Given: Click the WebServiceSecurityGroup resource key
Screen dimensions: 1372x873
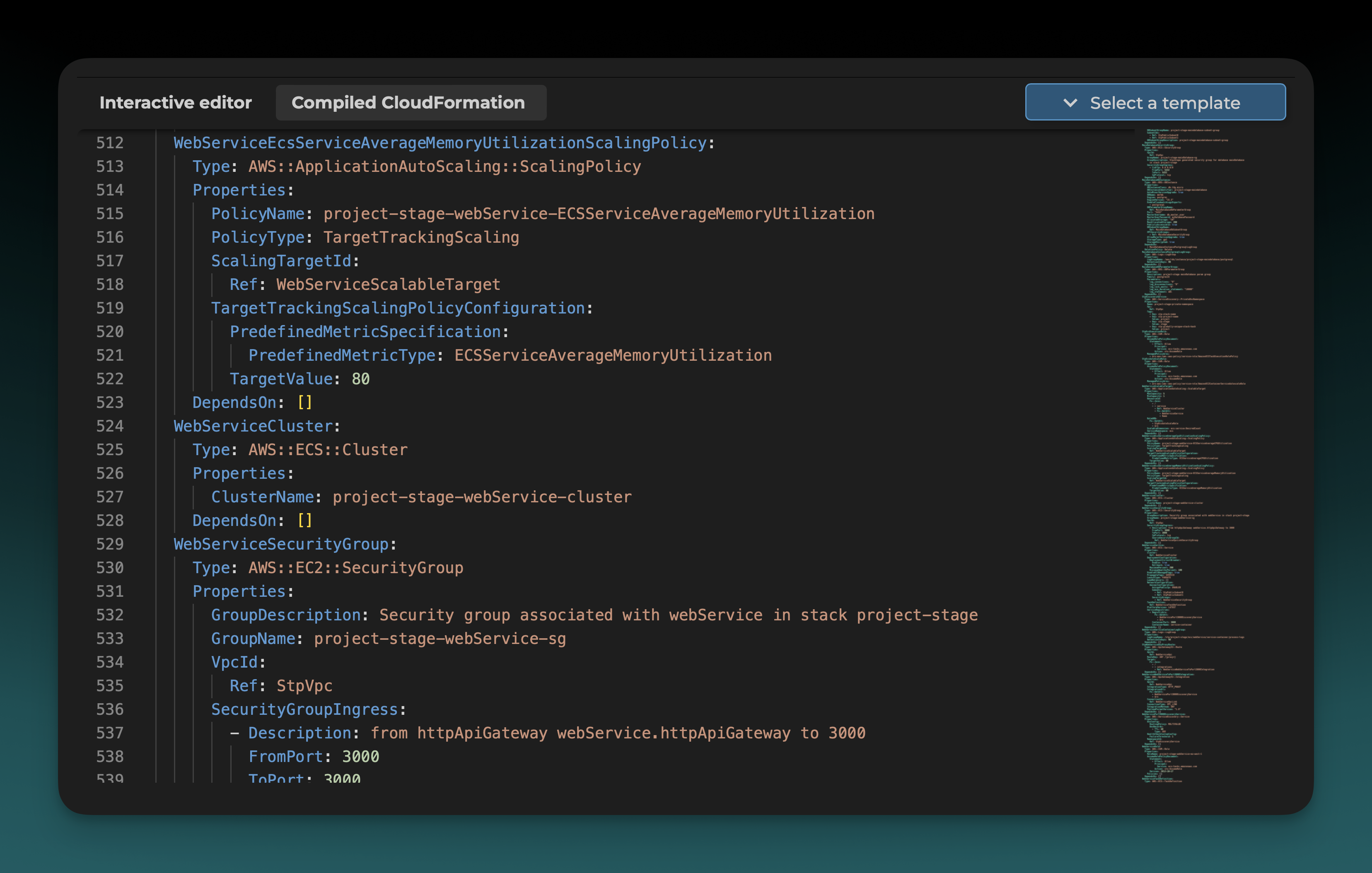Looking at the screenshot, I should click(x=281, y=545).
